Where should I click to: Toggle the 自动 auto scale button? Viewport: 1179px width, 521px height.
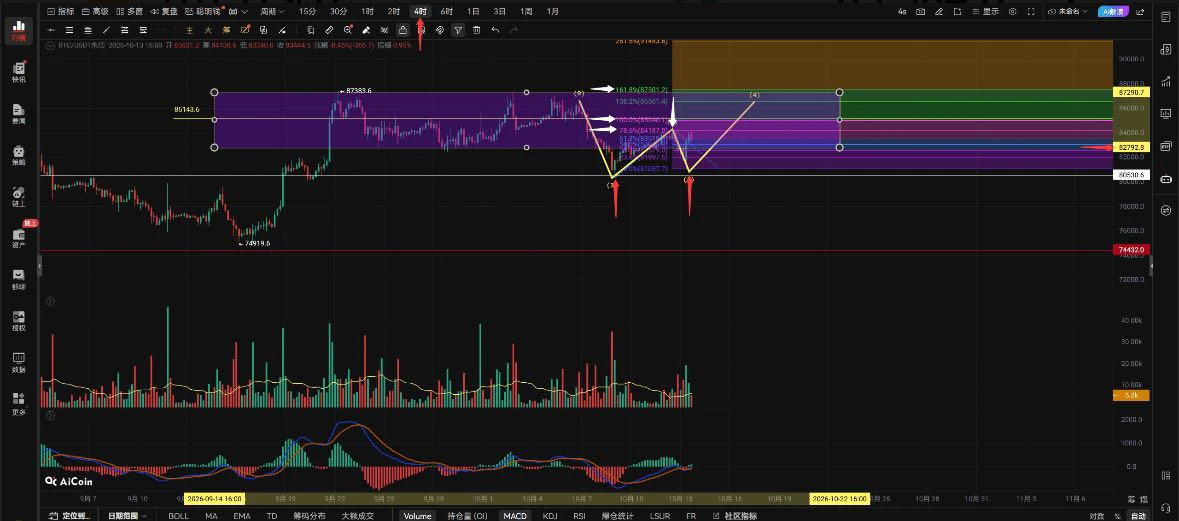[x=1138, y=516]
